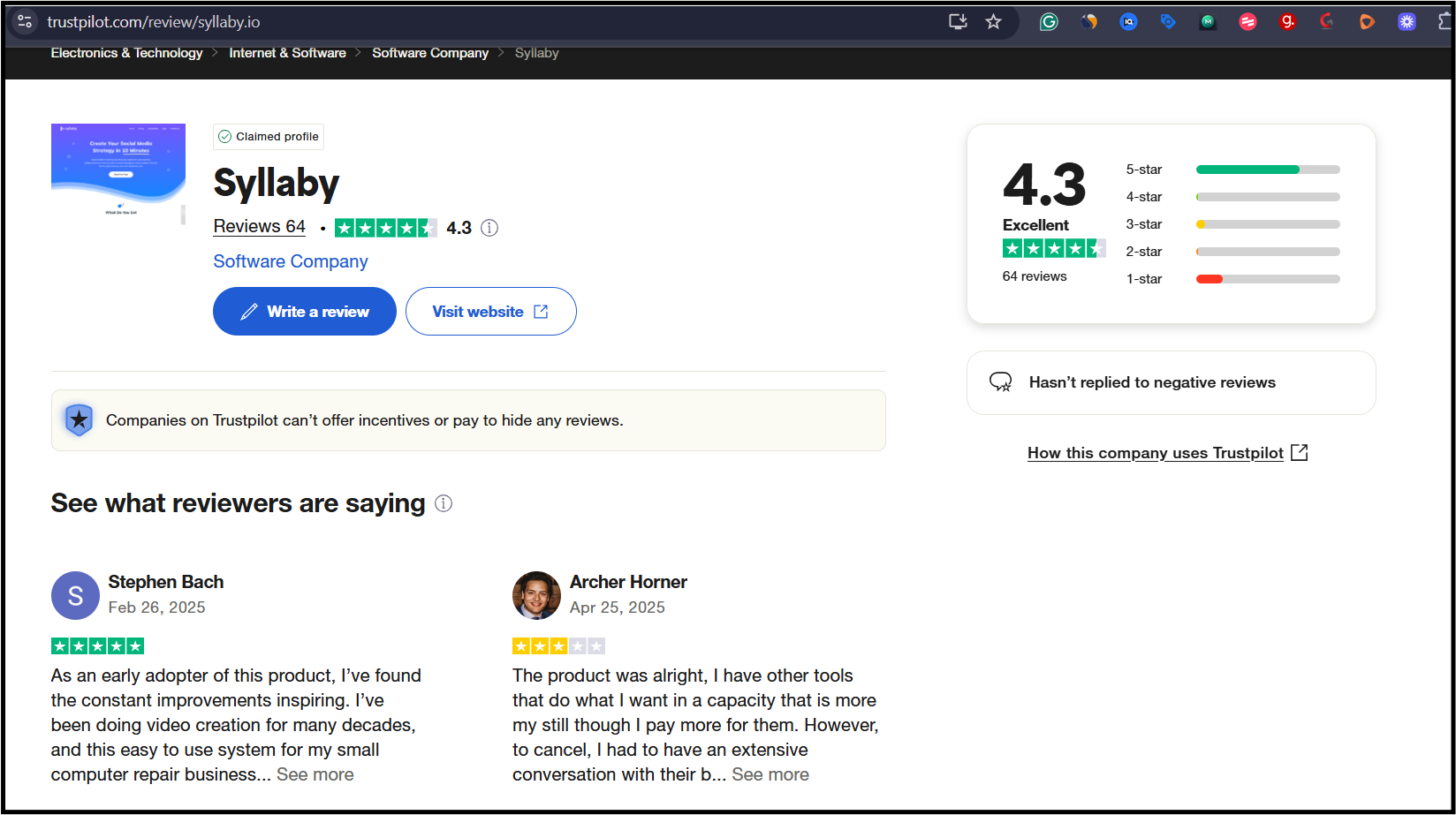Image resolution: width=1456 pixels, height=815 pixels.
Task: Open the Grammarly extension icon
Action: [1049, 22]
